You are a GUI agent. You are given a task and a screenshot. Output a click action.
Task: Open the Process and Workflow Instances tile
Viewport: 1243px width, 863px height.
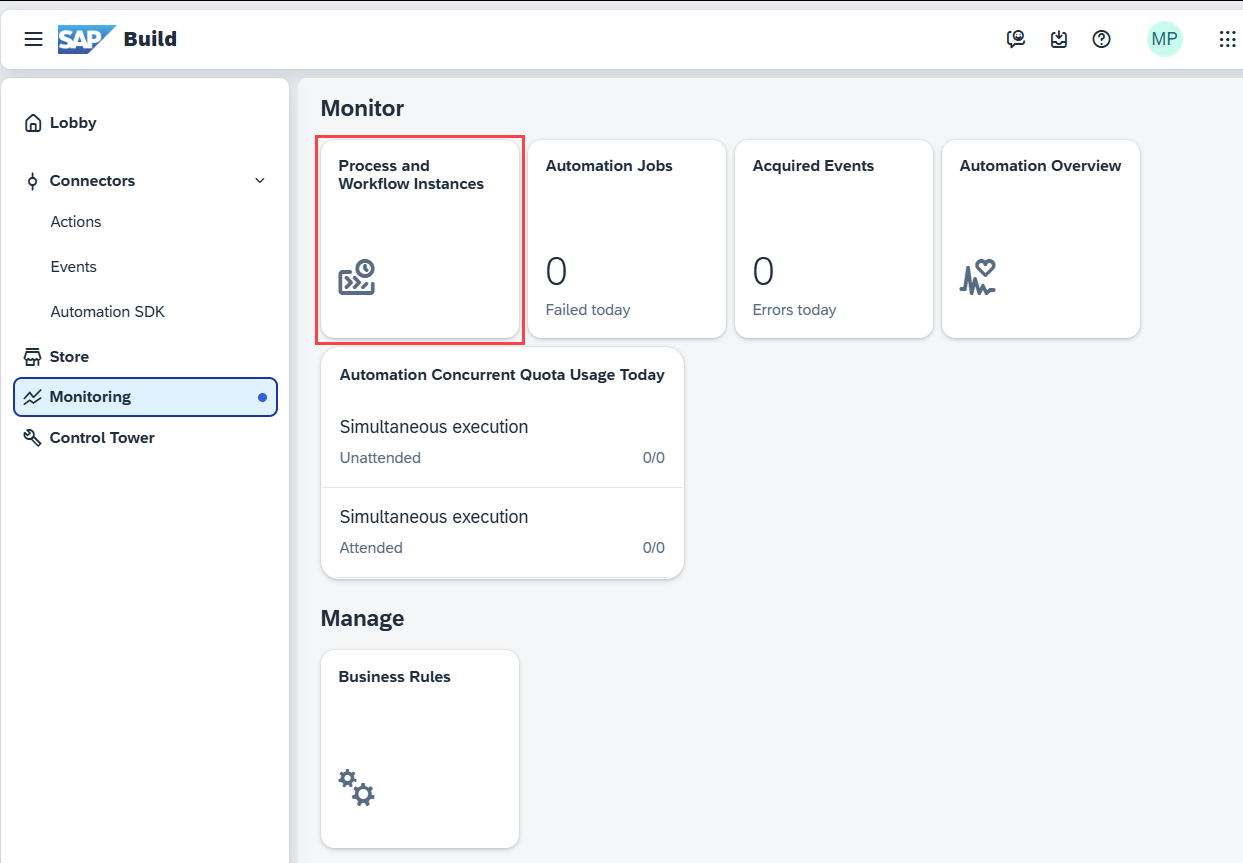pos(420,239)
